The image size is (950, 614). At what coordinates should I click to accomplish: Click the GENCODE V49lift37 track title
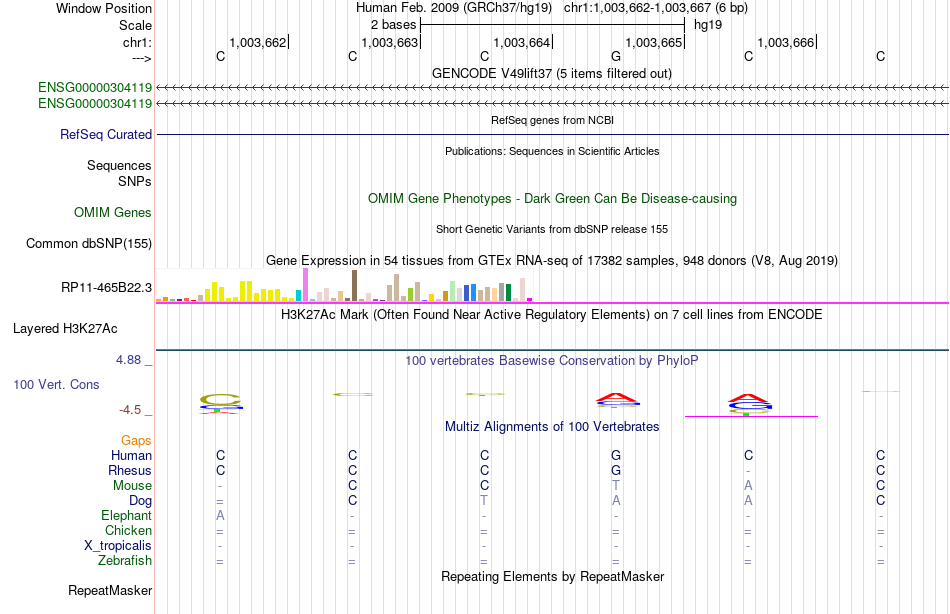(x=552, y=73)
